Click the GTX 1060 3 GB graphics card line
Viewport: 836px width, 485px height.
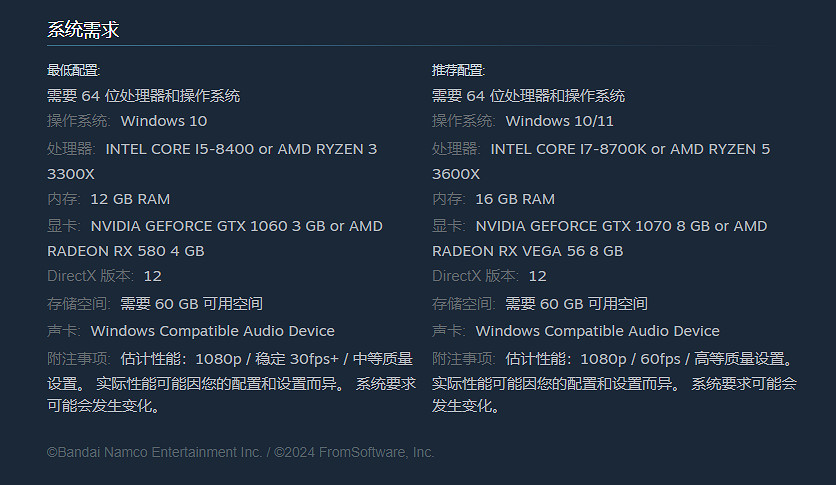point(215,226)
